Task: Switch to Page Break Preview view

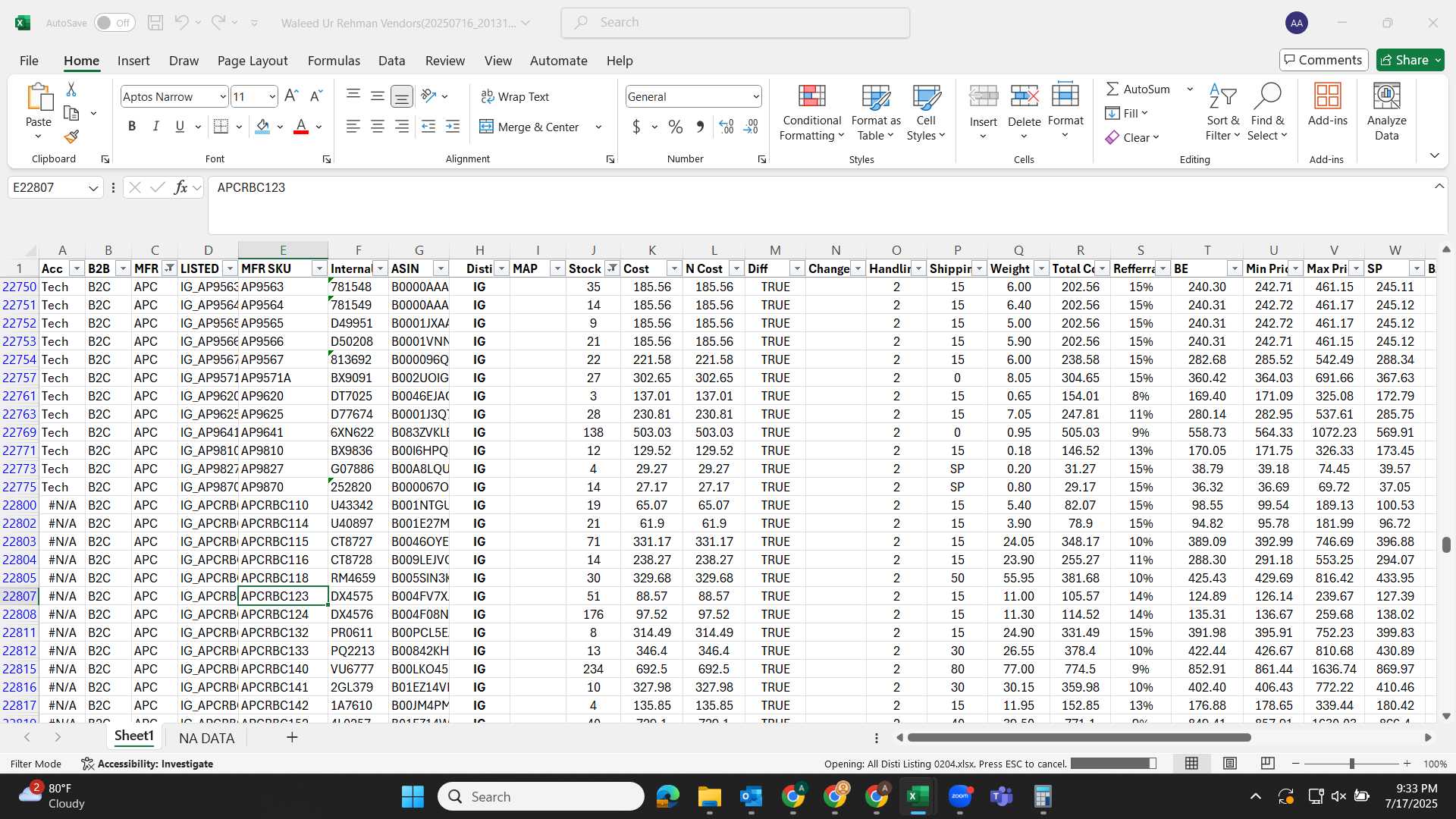Action: point(1267,764)
